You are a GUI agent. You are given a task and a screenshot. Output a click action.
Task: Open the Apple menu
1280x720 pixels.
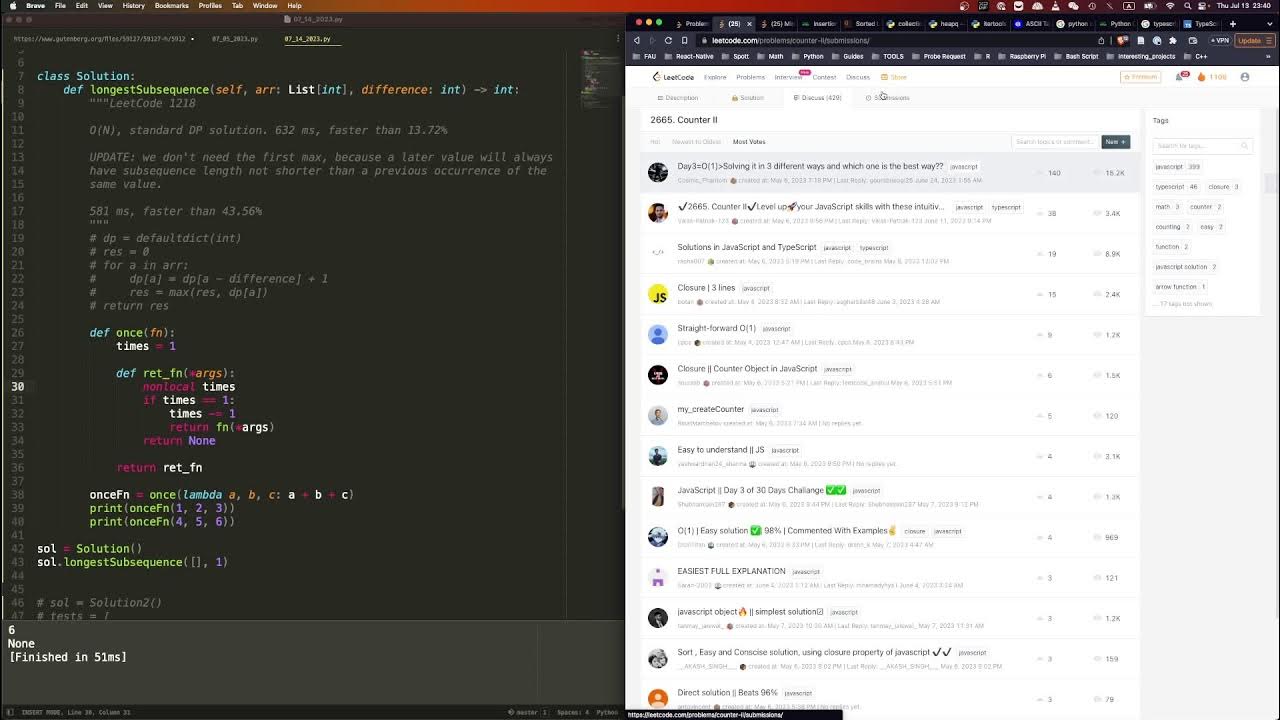click(11, 5)
